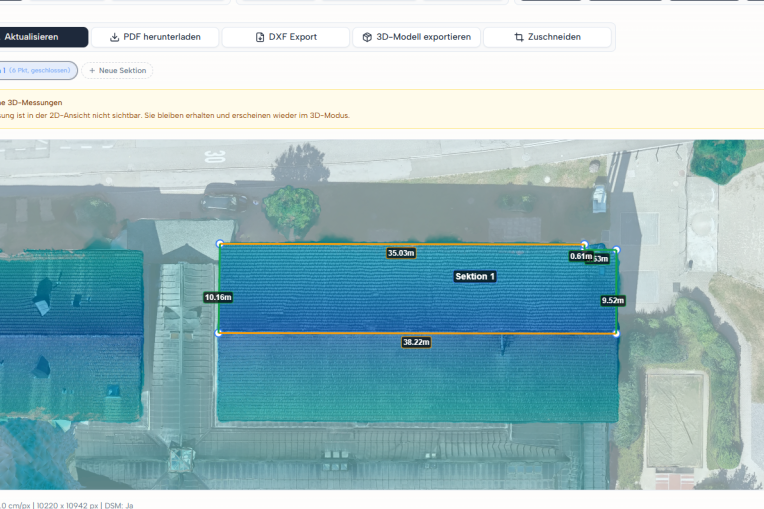Select the polygon vertex at the roof's top-left corner
764x509 pixels.
point(220,244)
